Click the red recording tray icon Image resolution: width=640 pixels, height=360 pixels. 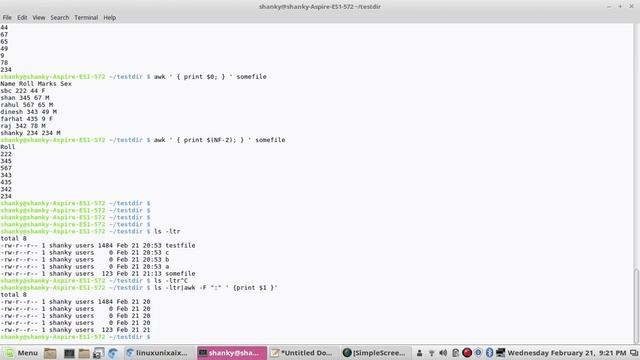click(x=467, y=353)
